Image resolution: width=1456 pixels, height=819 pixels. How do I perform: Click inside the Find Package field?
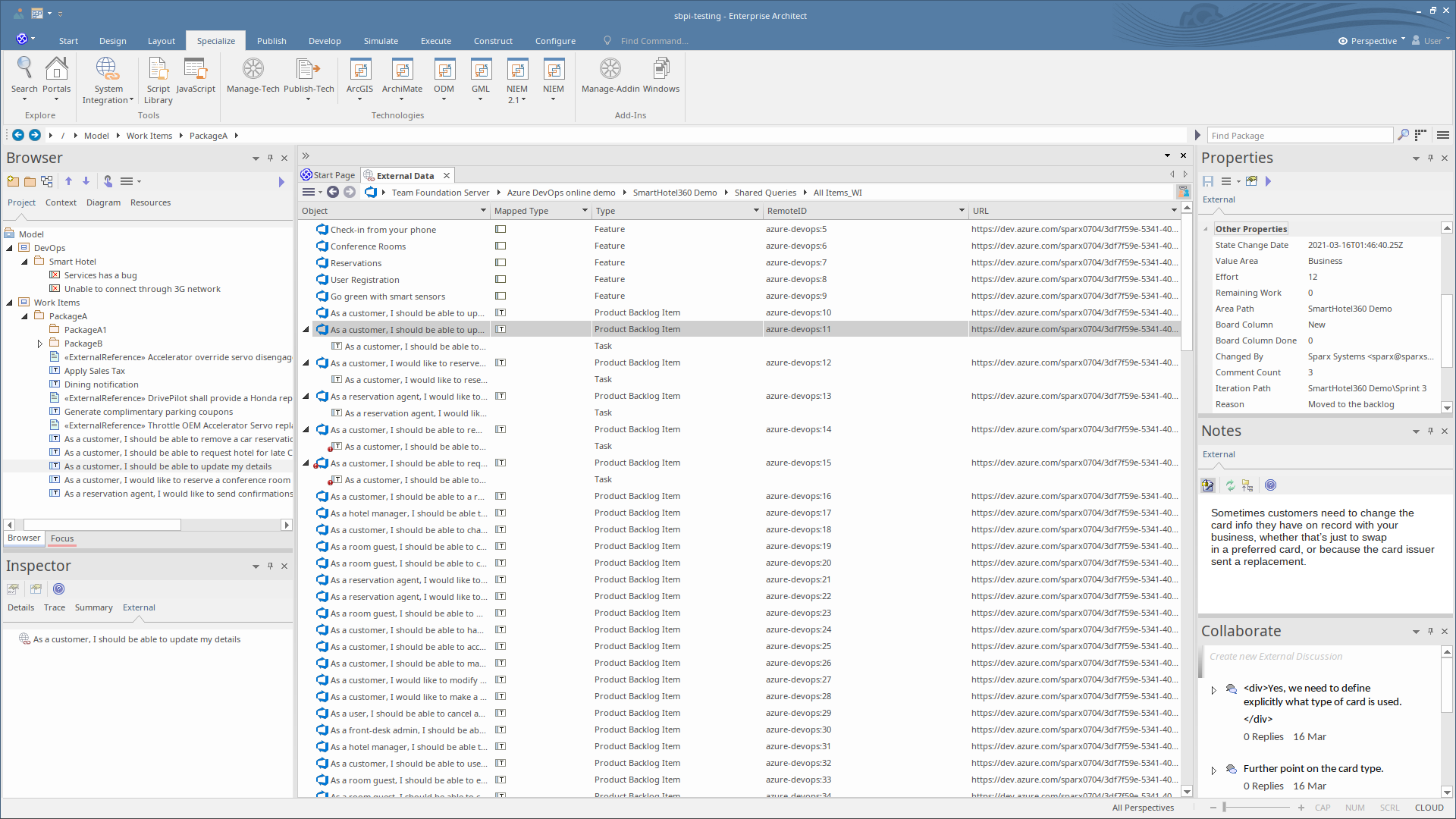click(1300, 136)
